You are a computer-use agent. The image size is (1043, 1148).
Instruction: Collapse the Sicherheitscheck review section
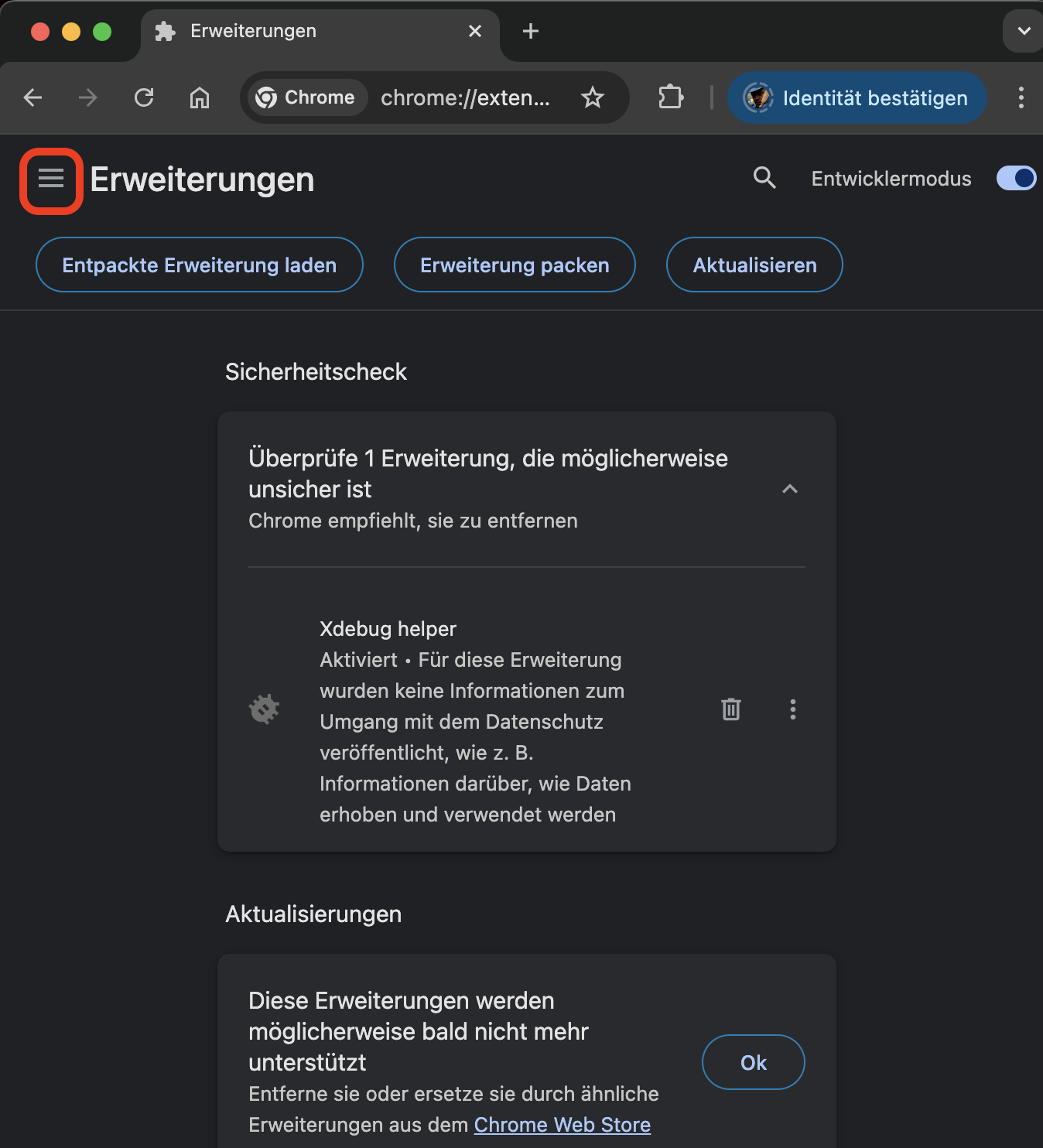coord(790,489)
